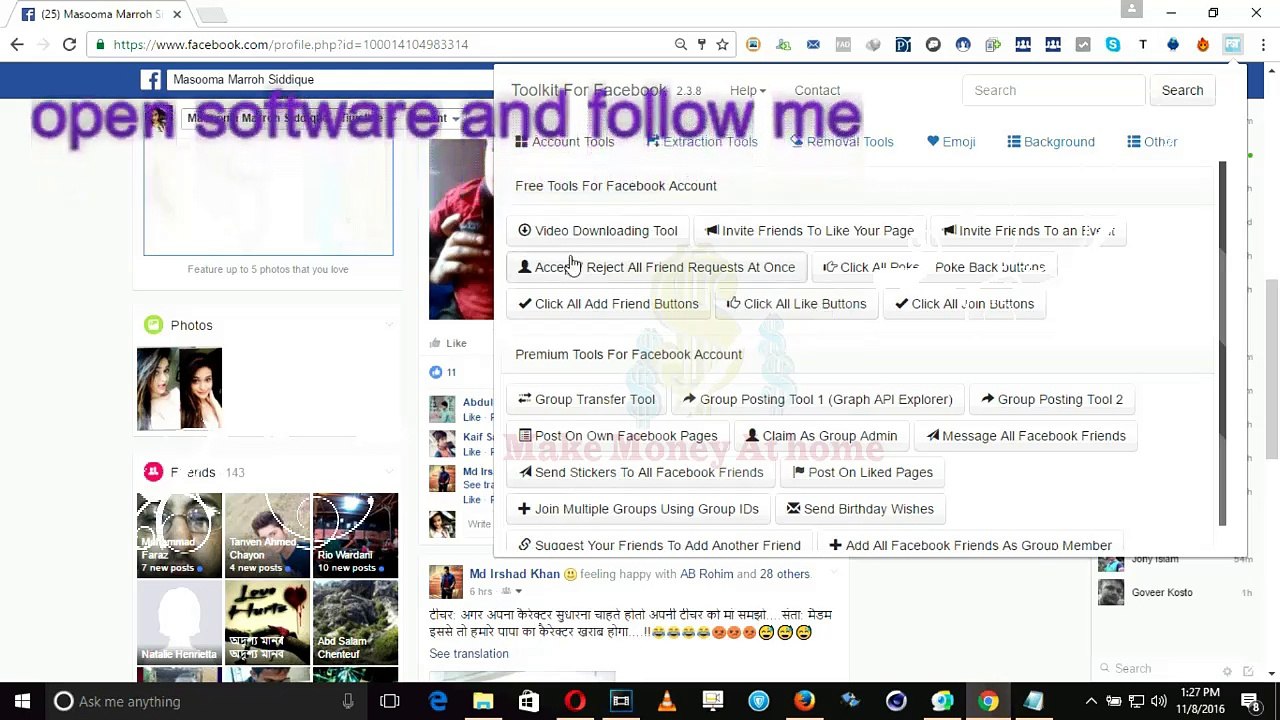Viewport: 1280px width, 720px height.
Task: Show hidden system tray icons
Action: tap(1091, 701)
